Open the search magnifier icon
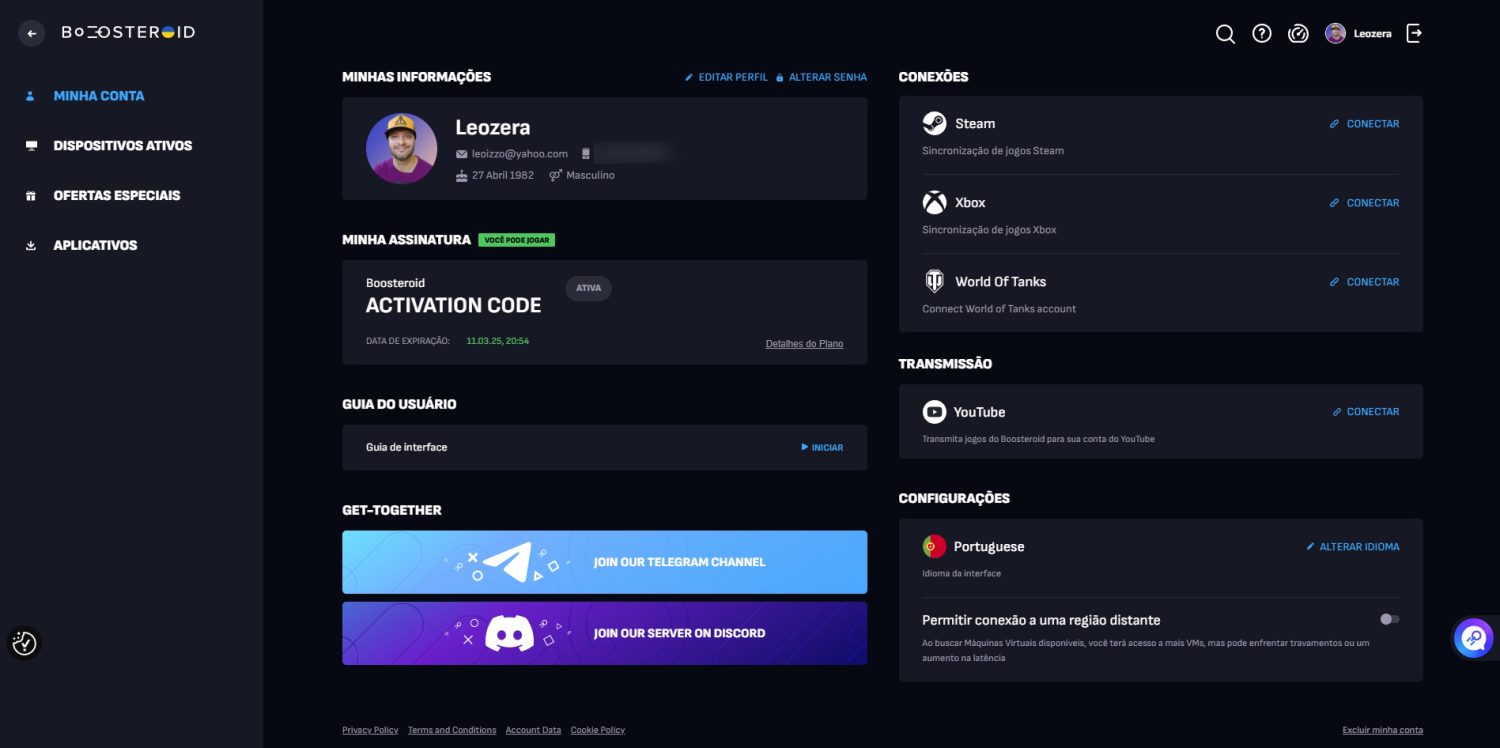This screenshot has height=748, width=1500. coord(1225,34)
